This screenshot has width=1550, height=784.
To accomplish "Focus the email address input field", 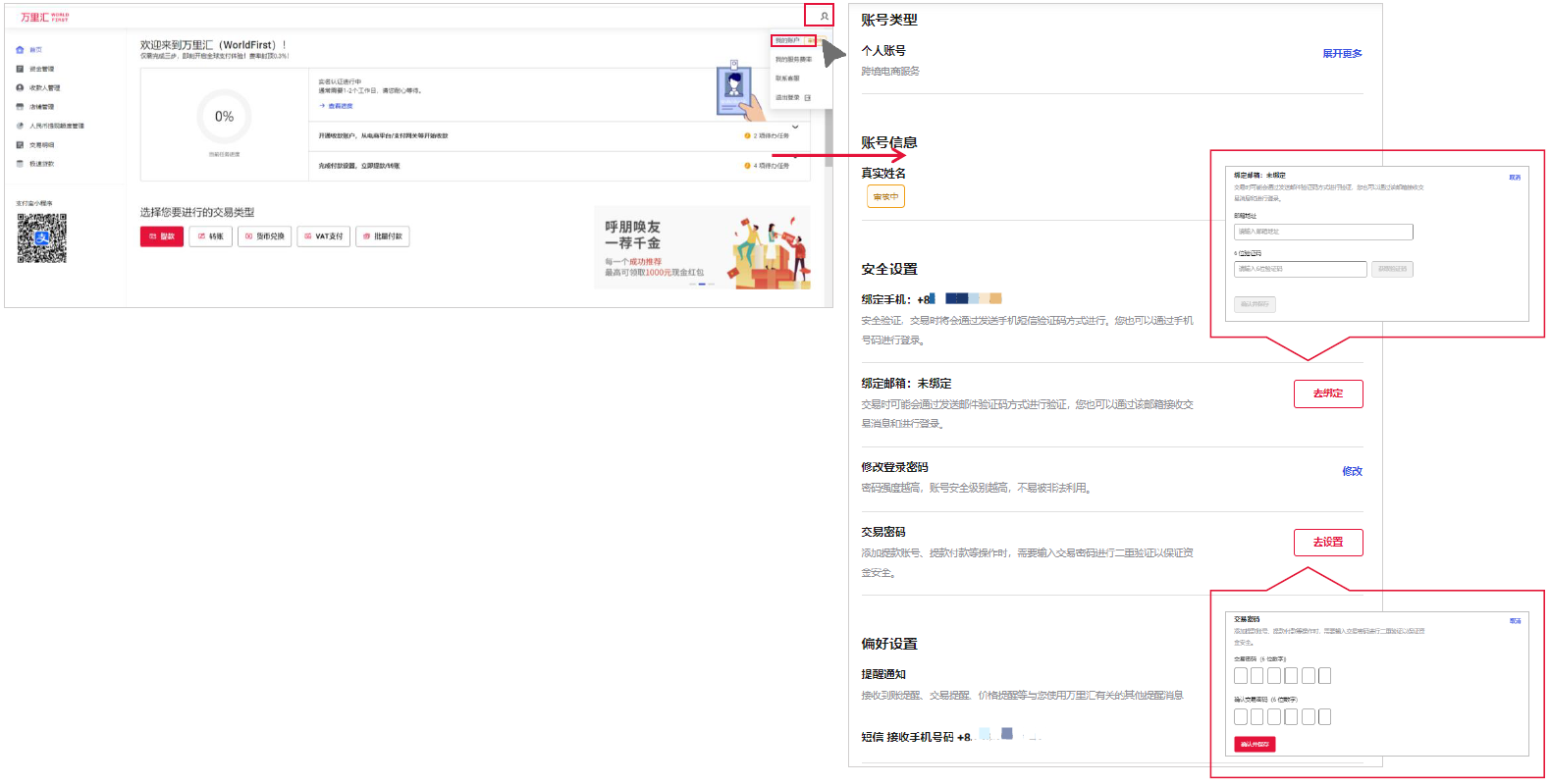I will (1323, 232).
